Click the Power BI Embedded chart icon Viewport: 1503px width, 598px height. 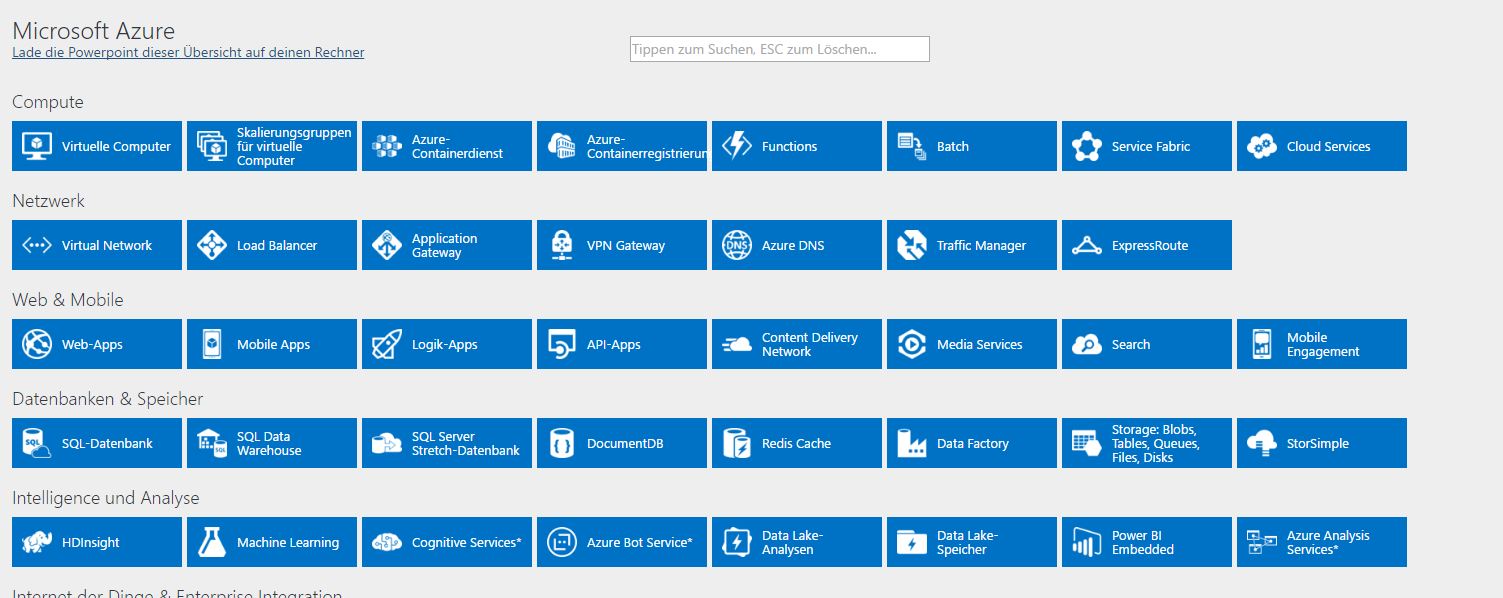point(1087,542)
